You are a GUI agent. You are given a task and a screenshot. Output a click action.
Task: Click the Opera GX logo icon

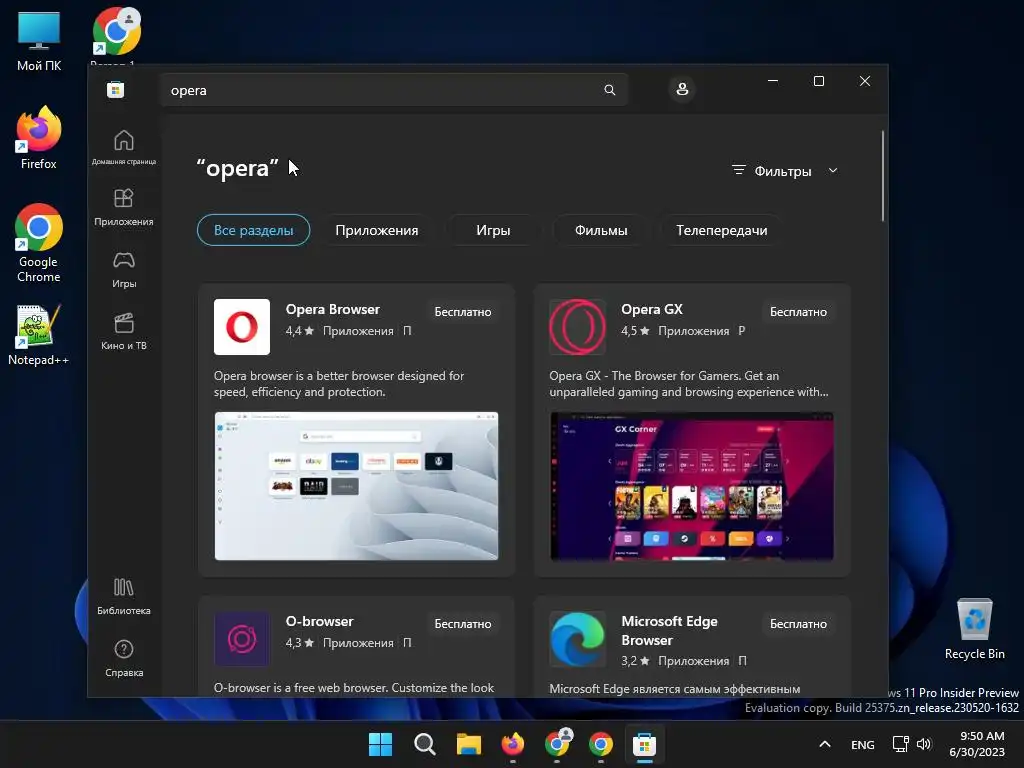pos(577,327)
